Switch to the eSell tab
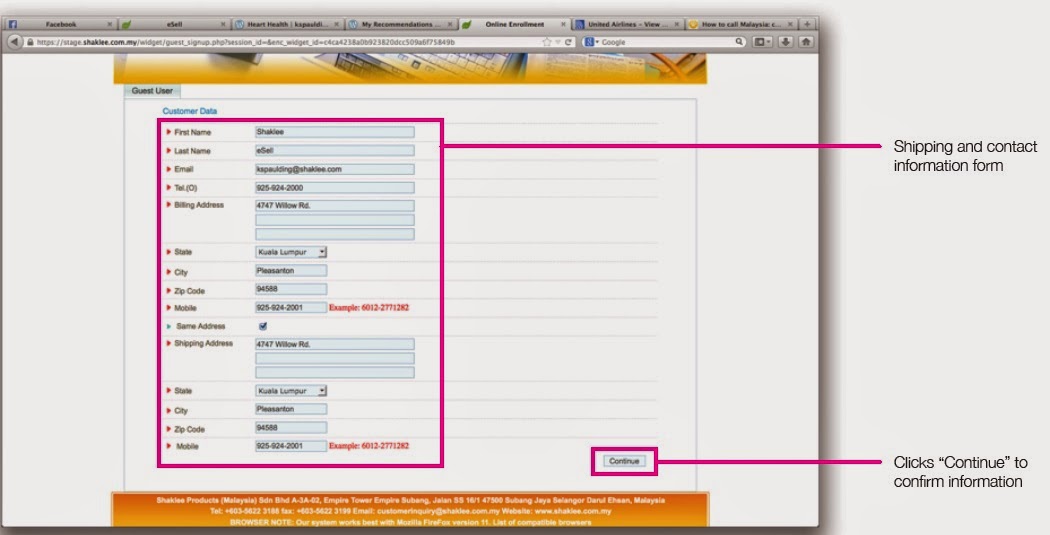This screenshot has height=535, width=1050. point(174,24)
